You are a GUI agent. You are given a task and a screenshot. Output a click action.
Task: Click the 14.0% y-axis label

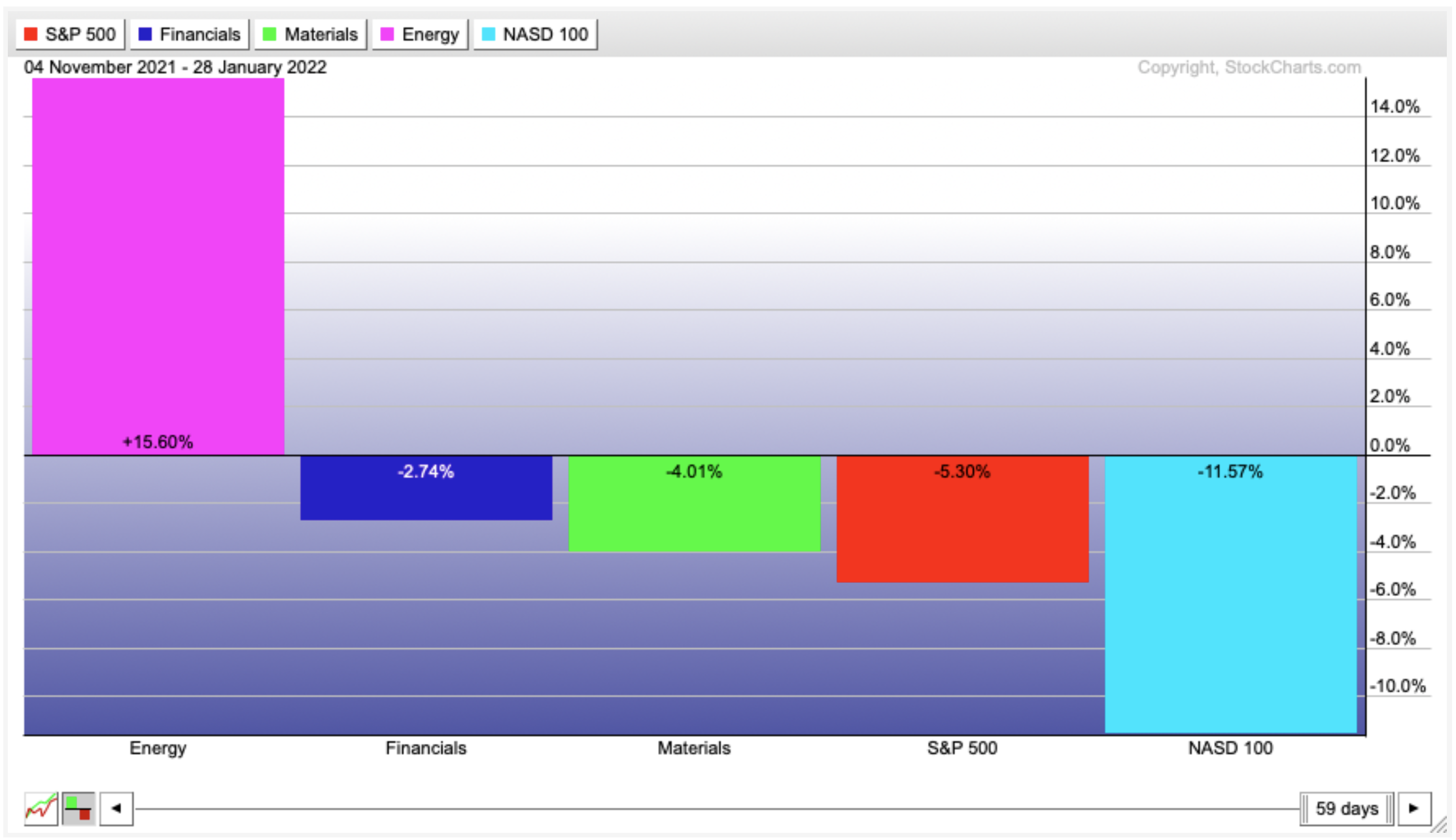(x=1395, y=107)
